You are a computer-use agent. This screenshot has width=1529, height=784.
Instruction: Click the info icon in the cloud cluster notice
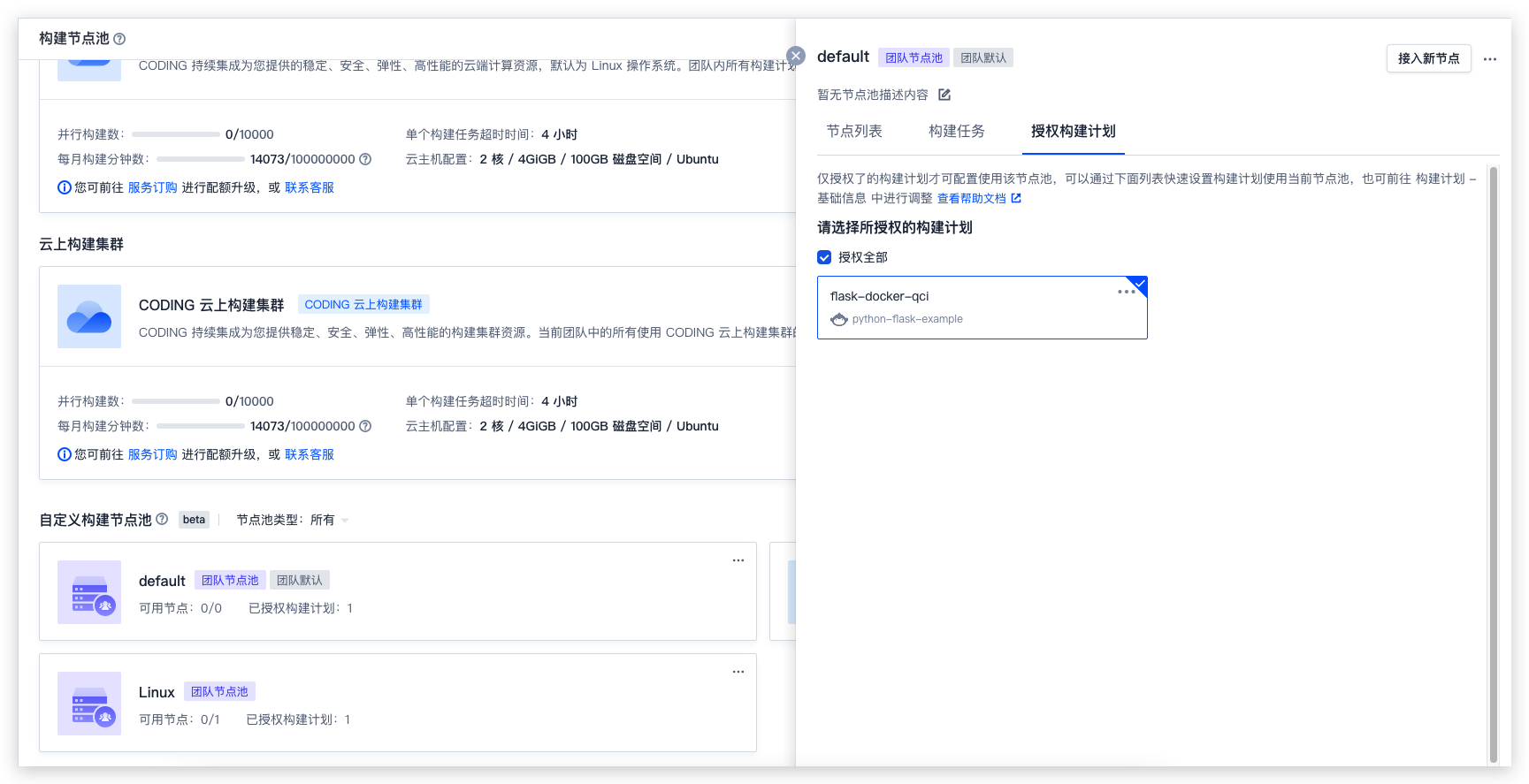click(x=64, y=454)
